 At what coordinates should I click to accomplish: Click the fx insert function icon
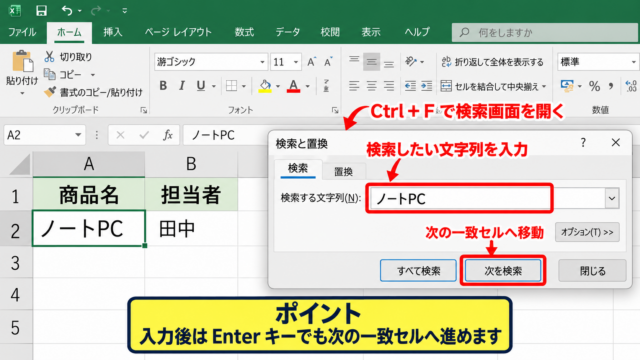coord(168,135)
